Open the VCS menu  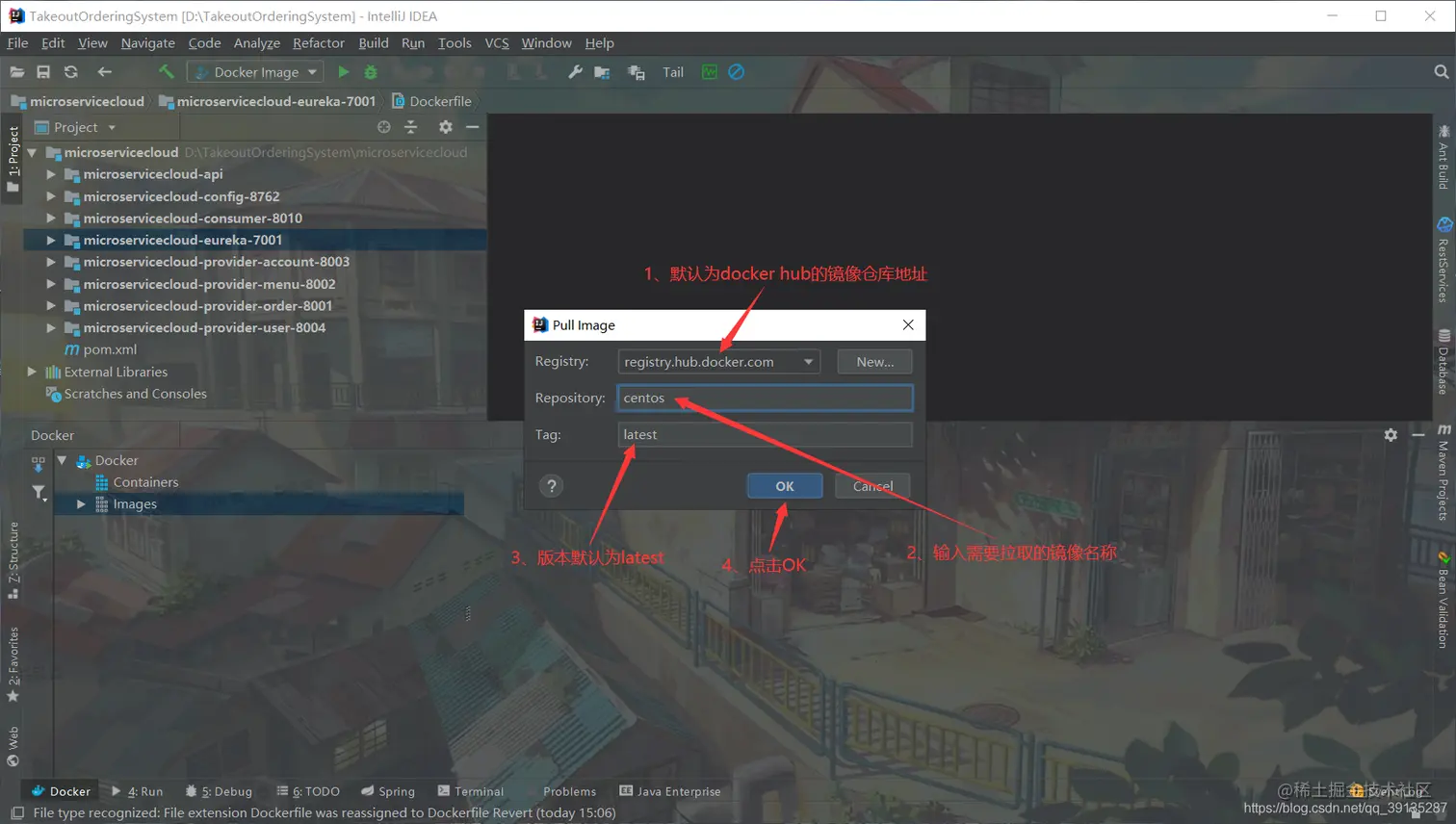[x=497, y=43]
